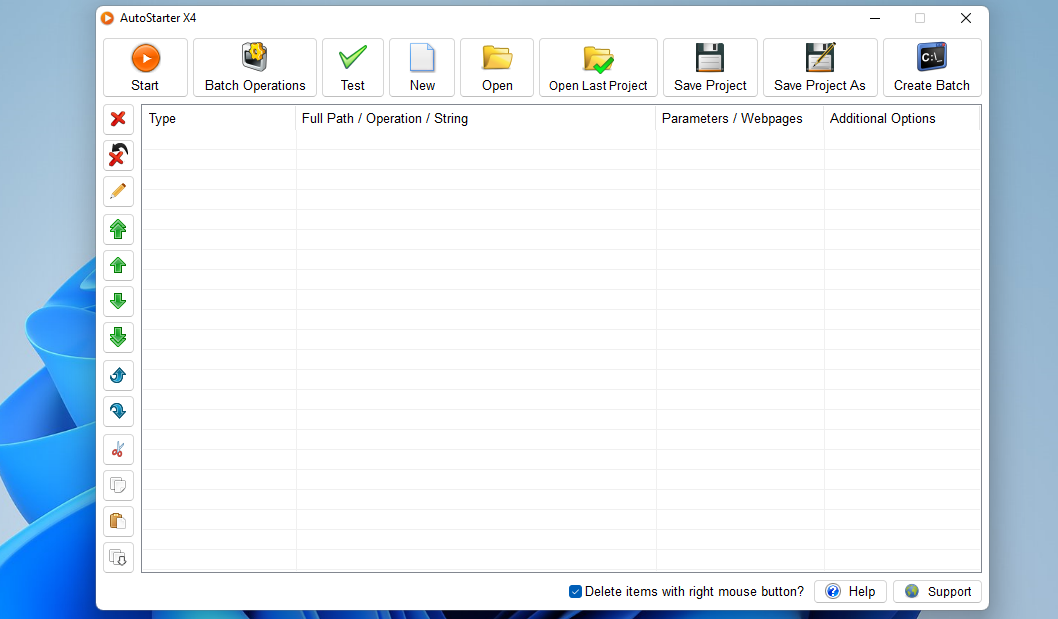Delete the selected item with red X
Image resolution: width=1058 pixels, height=619 pixels.
(x=118, y=119)
